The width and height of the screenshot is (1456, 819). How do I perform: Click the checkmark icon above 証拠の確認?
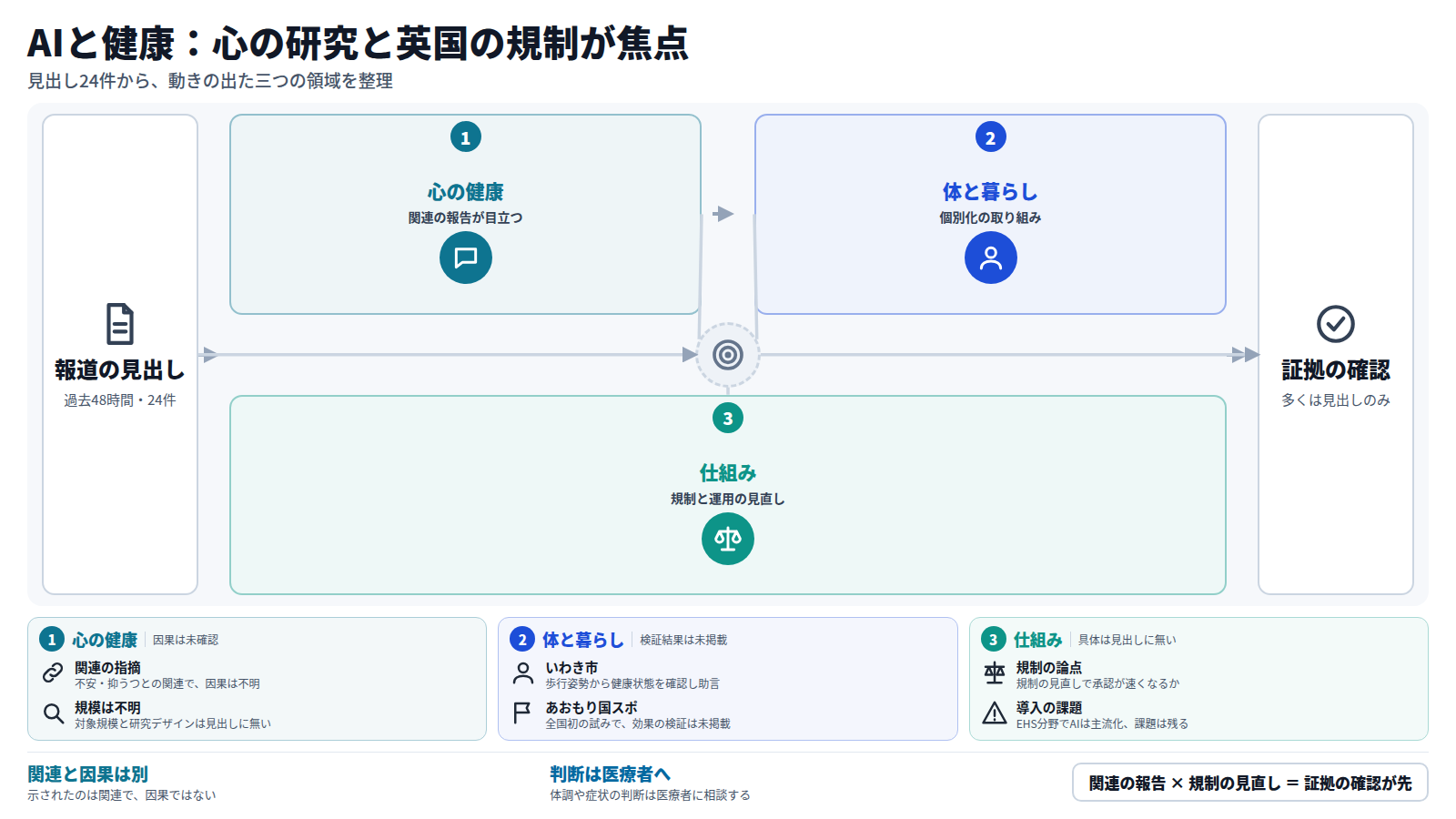tap(1336, 324)
